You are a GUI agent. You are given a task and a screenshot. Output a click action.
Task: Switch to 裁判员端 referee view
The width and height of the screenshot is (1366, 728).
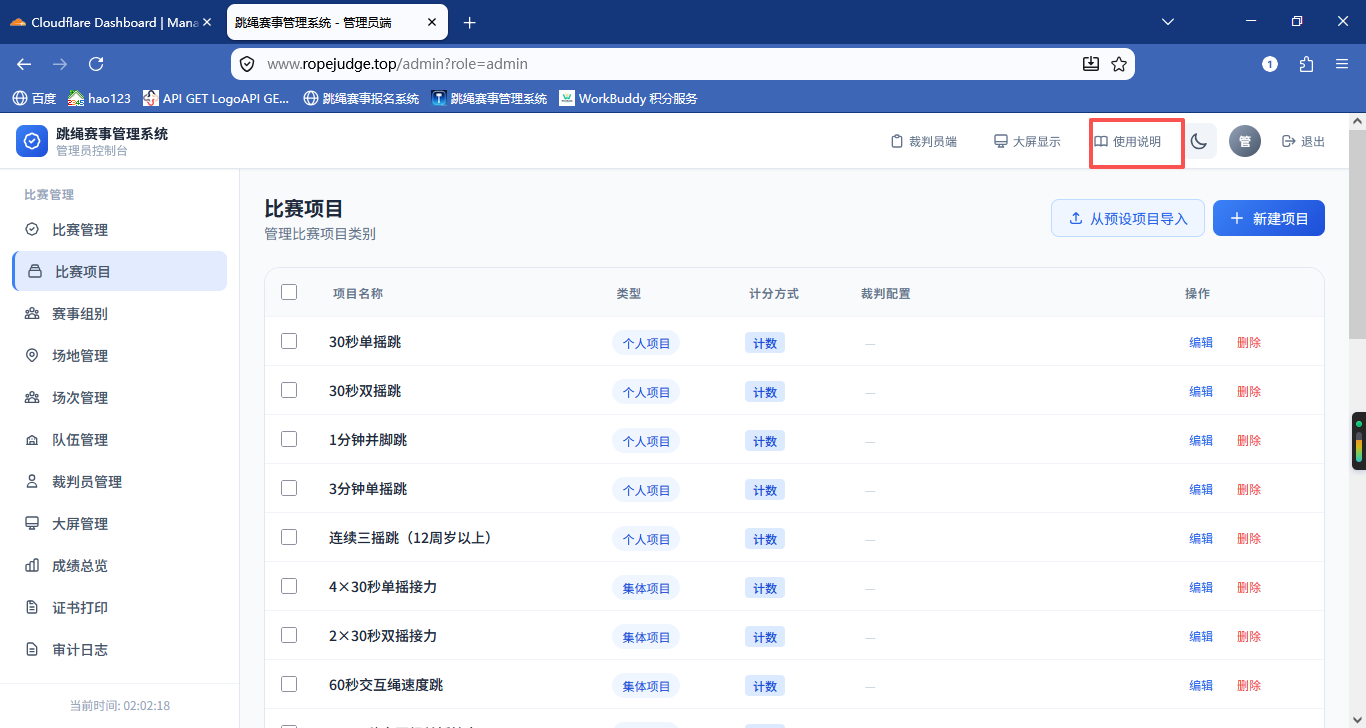[x=923, y=142]
